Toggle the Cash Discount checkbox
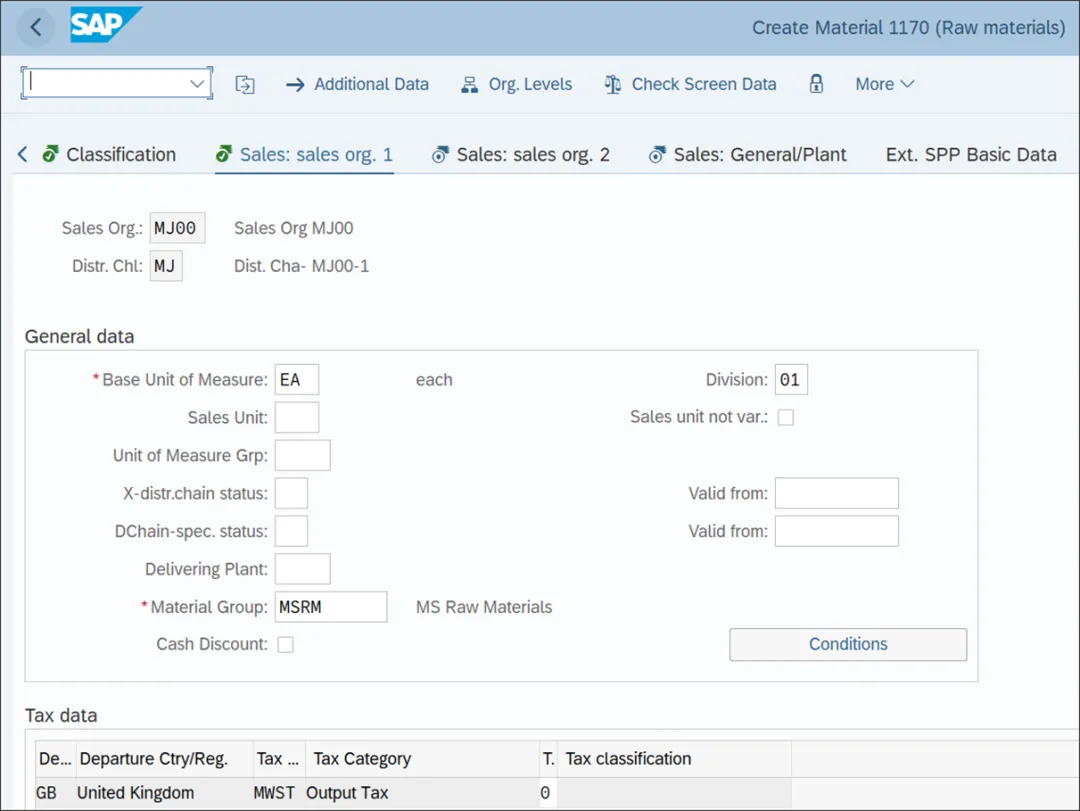The width and height of the screenshot is (1080, 811). coord(285,644)
